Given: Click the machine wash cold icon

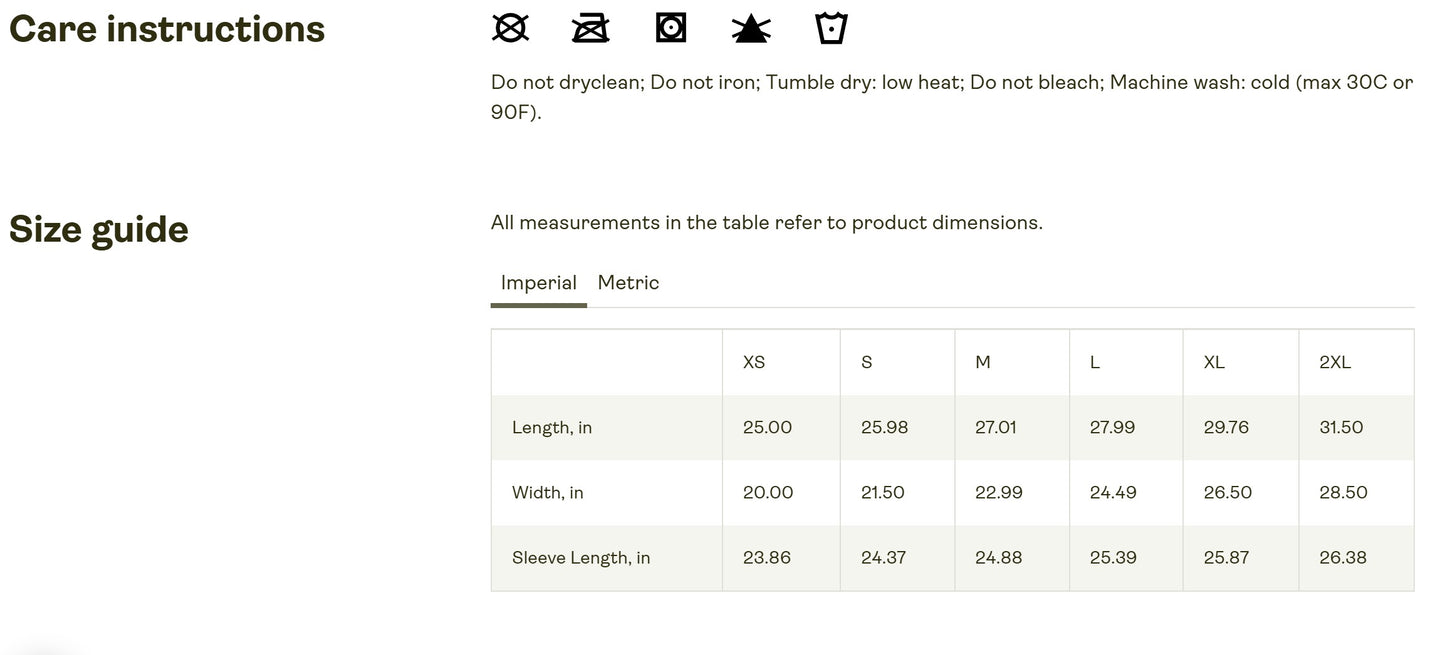Looking at the screenshot, I should [831, 28].
